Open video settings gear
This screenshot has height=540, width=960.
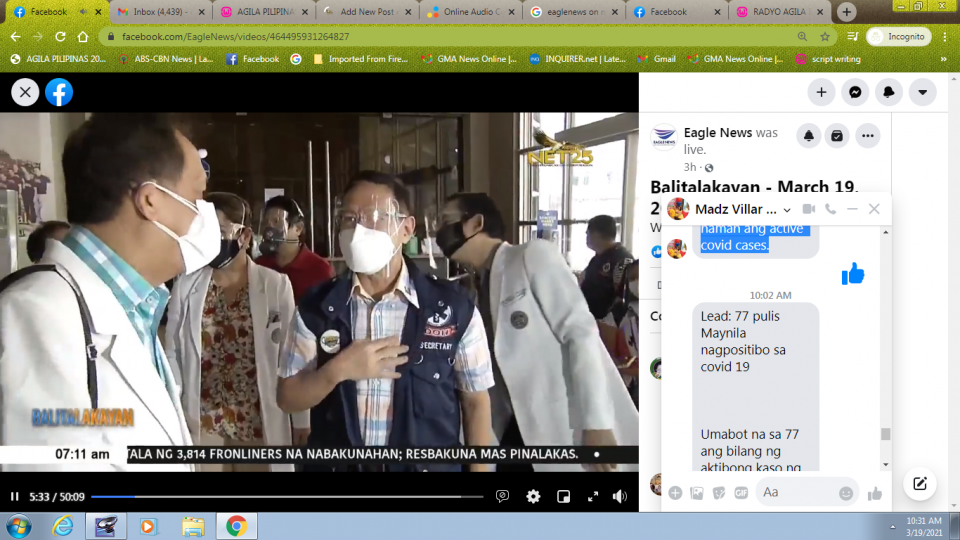533,496
